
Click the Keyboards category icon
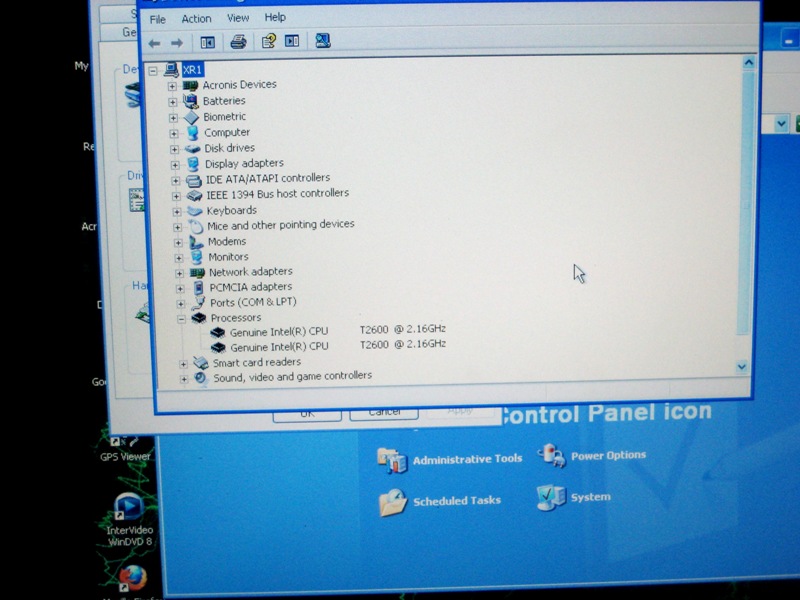coord(195,211)
